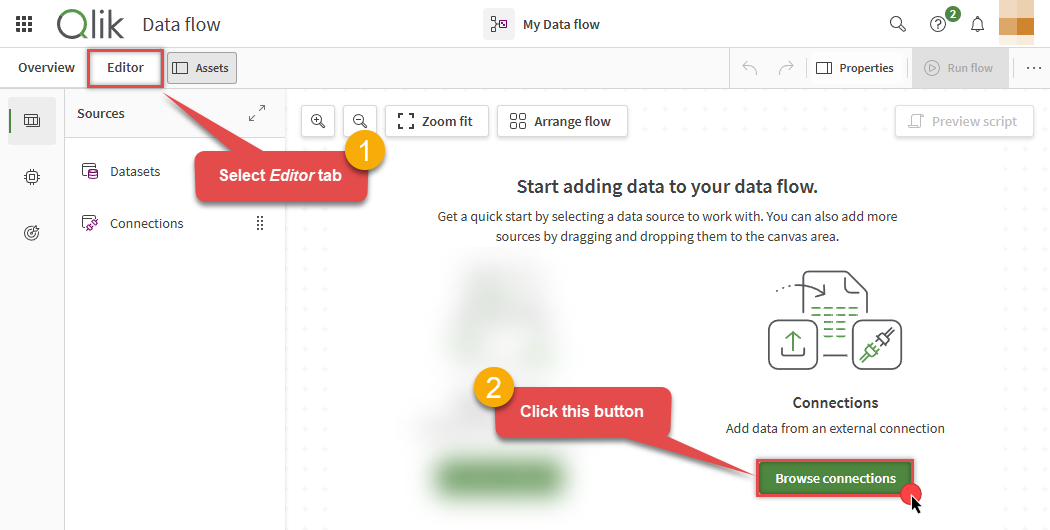The height and width of the screenshot is (530, 1050).
Task: Click the zoom in magnifier
Action: pos(318,121)
